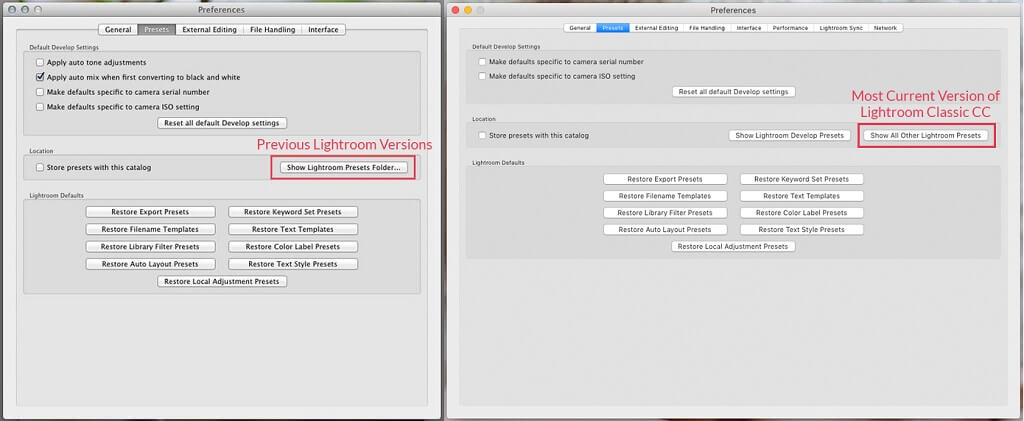This screenshot has width=1024, height=421.
Task: Restore Library Filter Presets in older-version window
Action: coord(150,247)
